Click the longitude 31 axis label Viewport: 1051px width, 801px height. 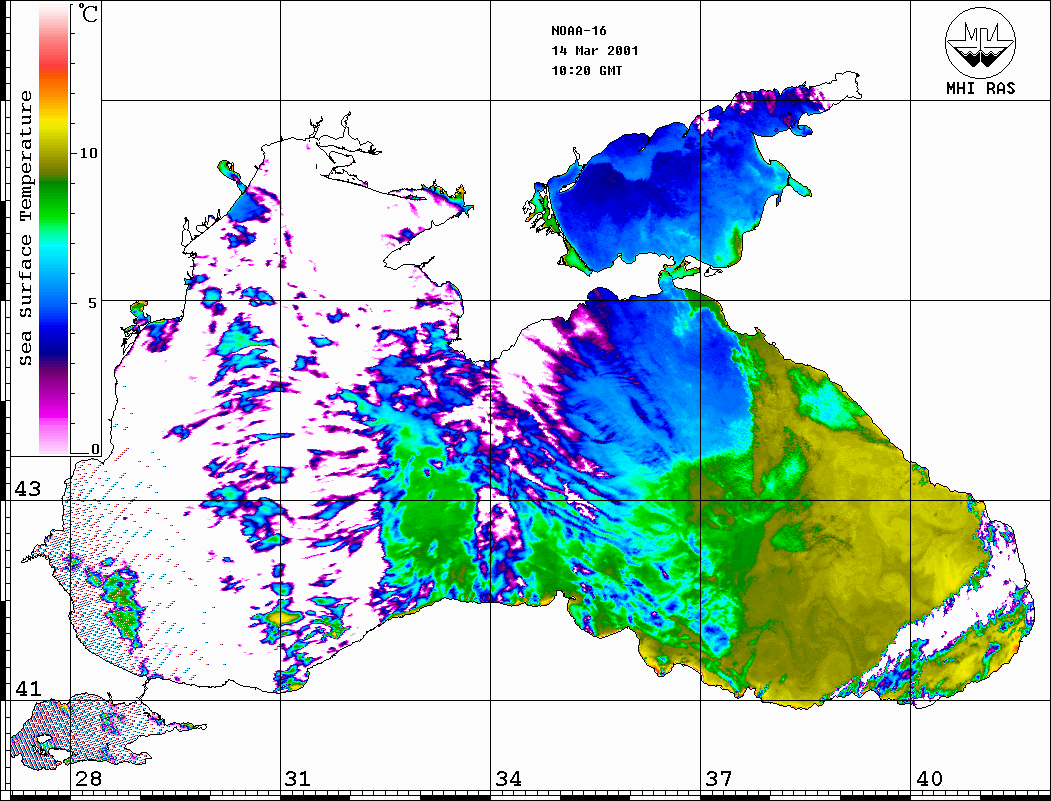297,778
